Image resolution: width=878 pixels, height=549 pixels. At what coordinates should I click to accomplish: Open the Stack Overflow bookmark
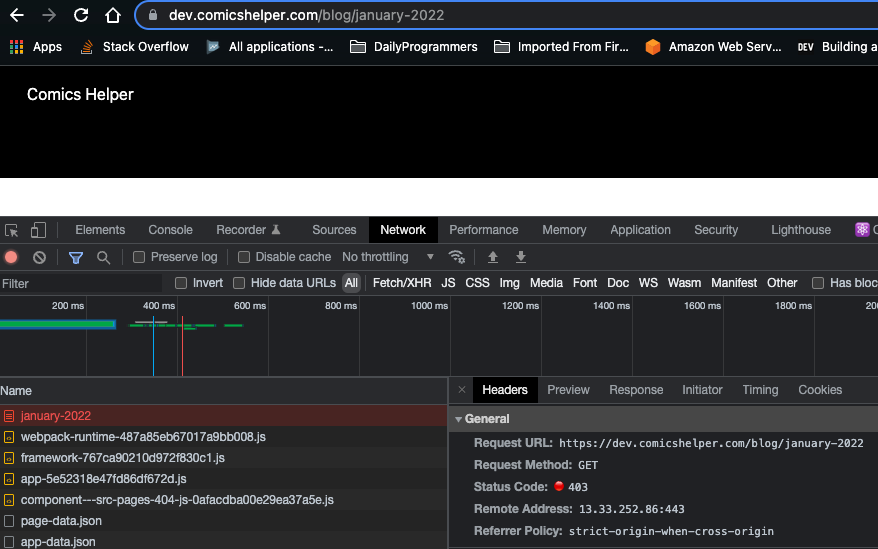[134, 47]
